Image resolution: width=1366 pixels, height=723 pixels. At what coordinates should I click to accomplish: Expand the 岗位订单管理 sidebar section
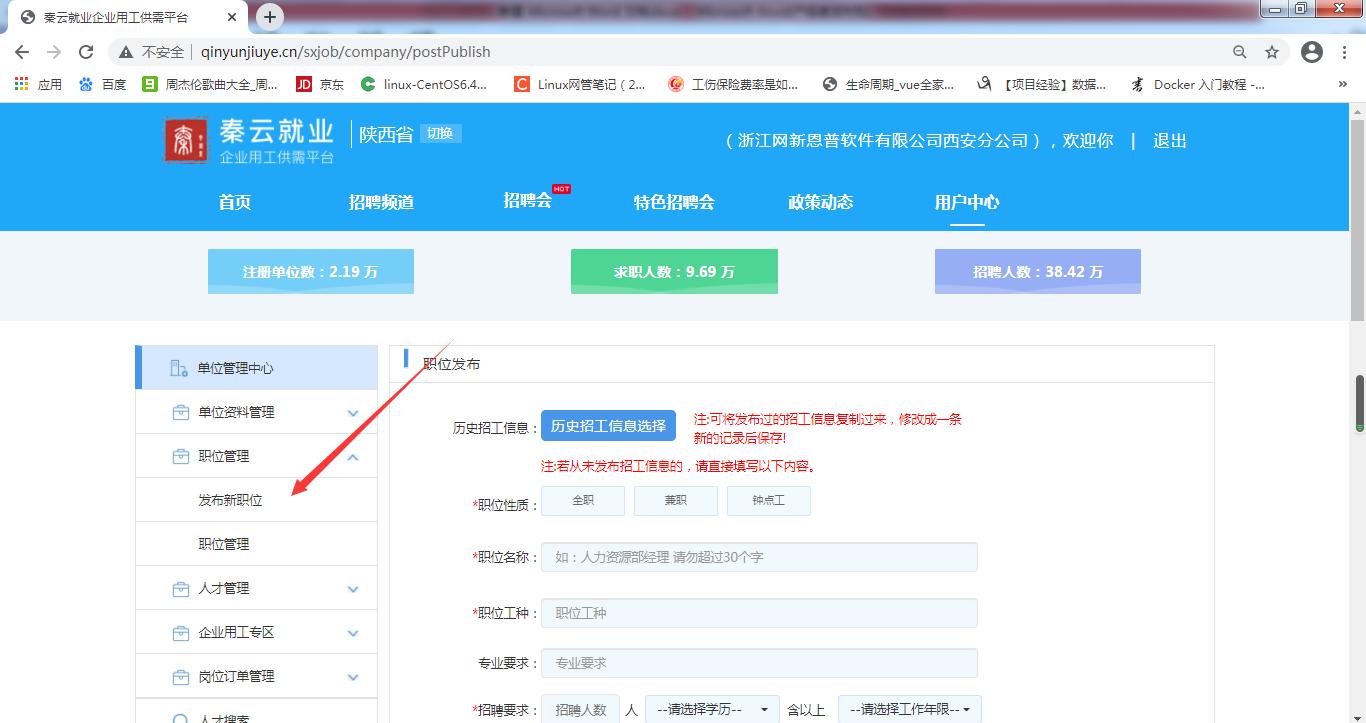click(x=256, y=676)
